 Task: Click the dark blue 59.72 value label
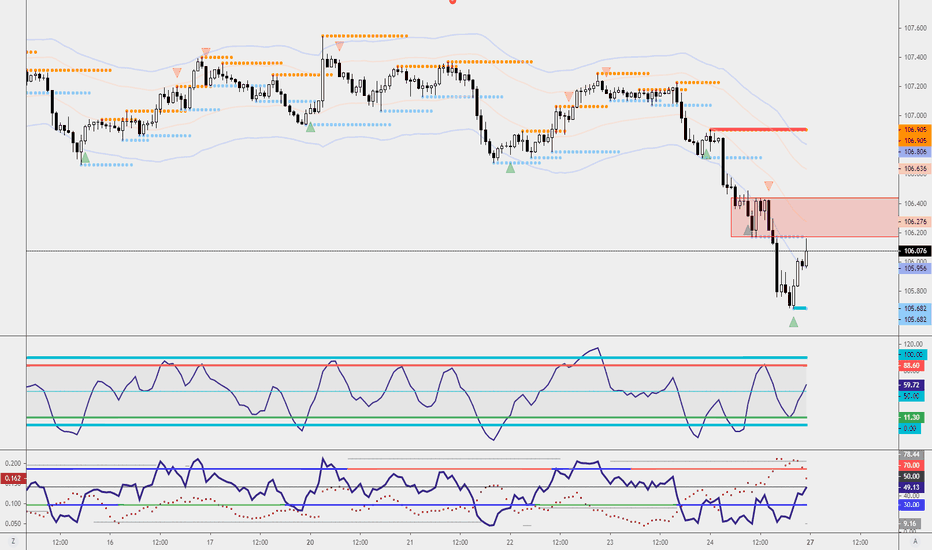[910, 385]
